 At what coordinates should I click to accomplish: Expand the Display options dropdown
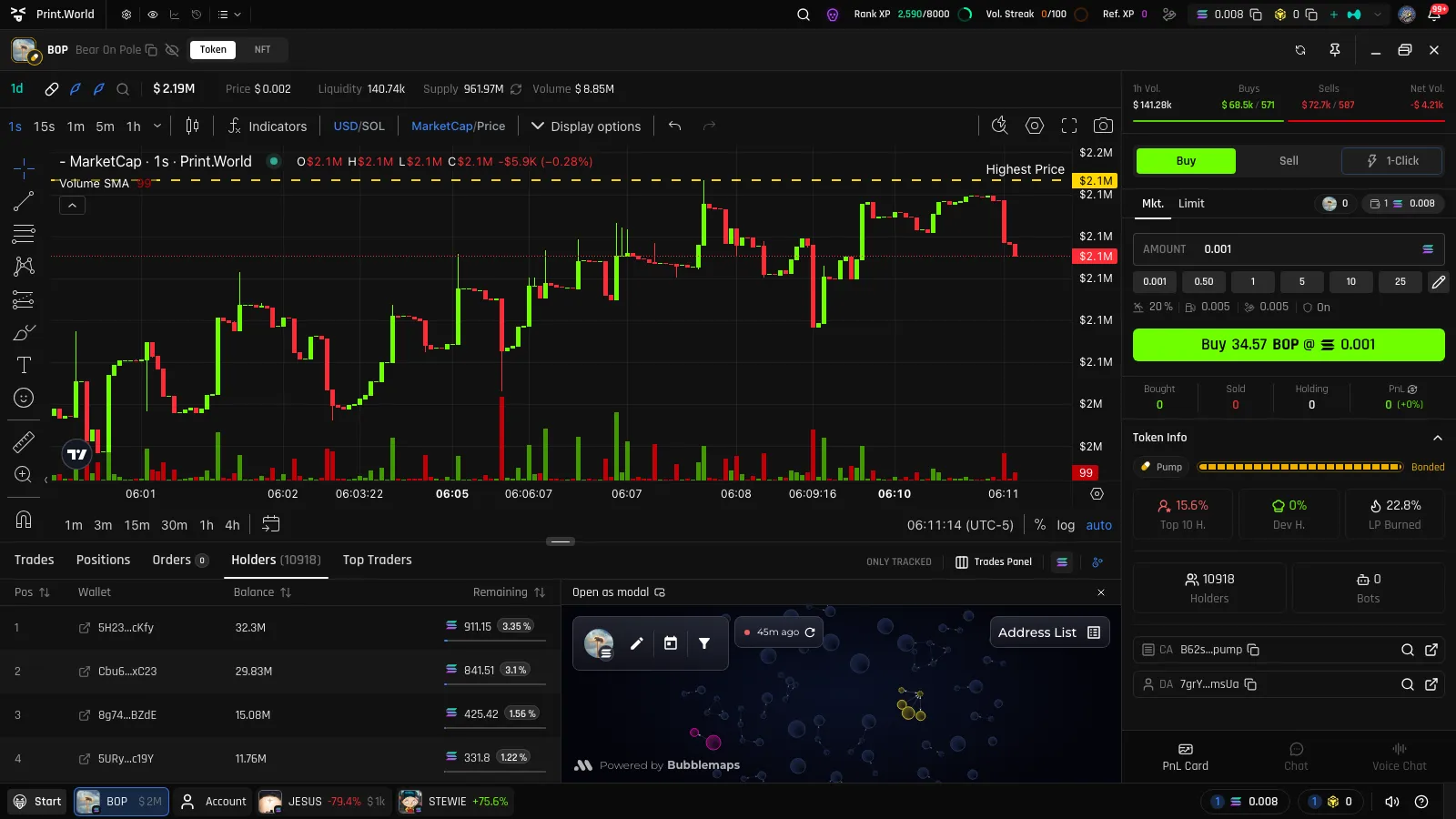point(586,126)
